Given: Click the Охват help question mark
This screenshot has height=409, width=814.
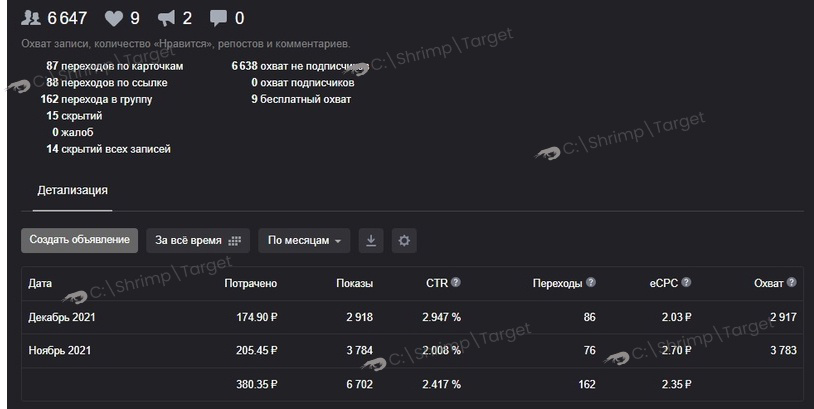Looking at the screenshot, I should [x=791, y=282].
